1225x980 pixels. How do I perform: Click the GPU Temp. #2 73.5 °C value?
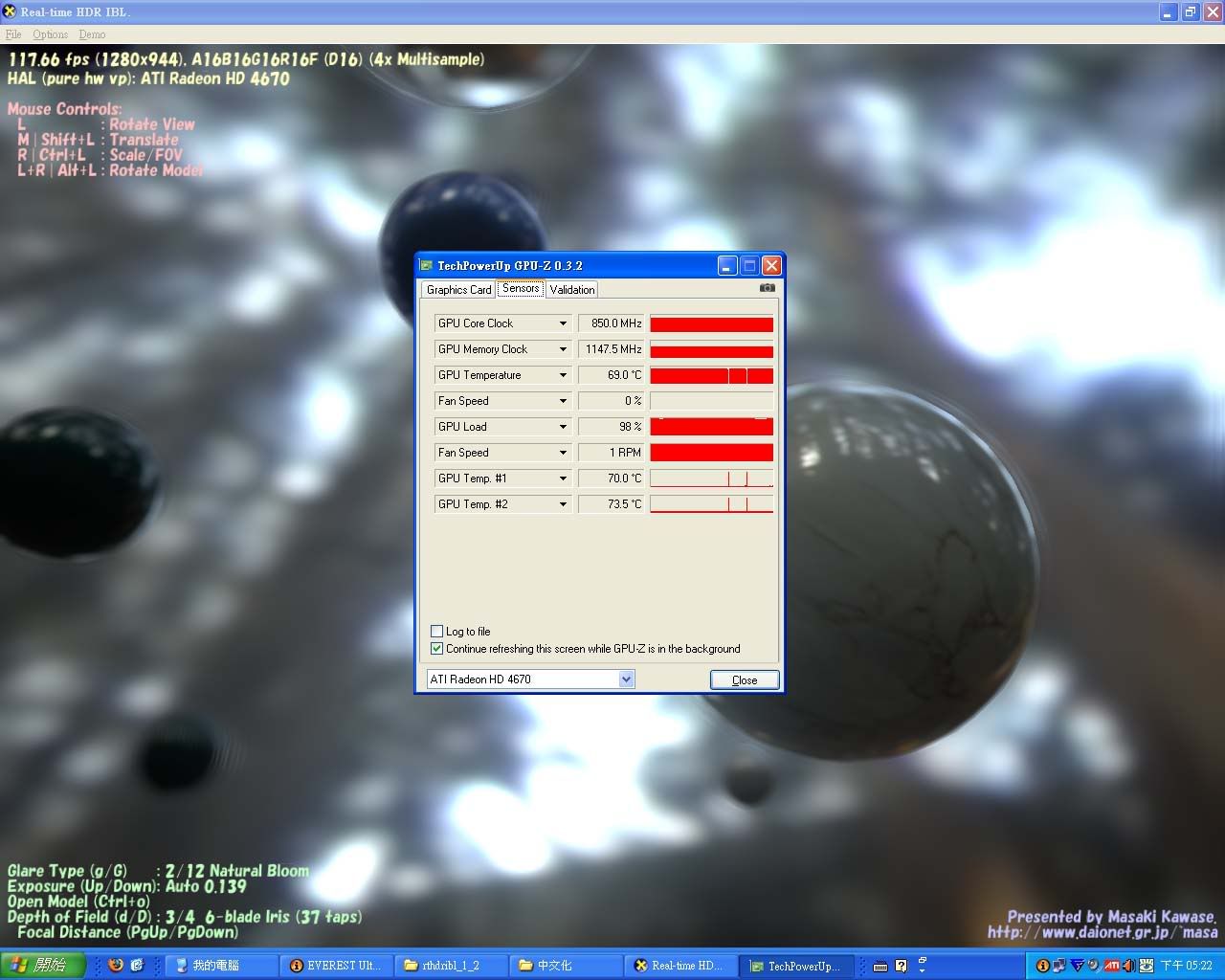(x=612, y=504)
